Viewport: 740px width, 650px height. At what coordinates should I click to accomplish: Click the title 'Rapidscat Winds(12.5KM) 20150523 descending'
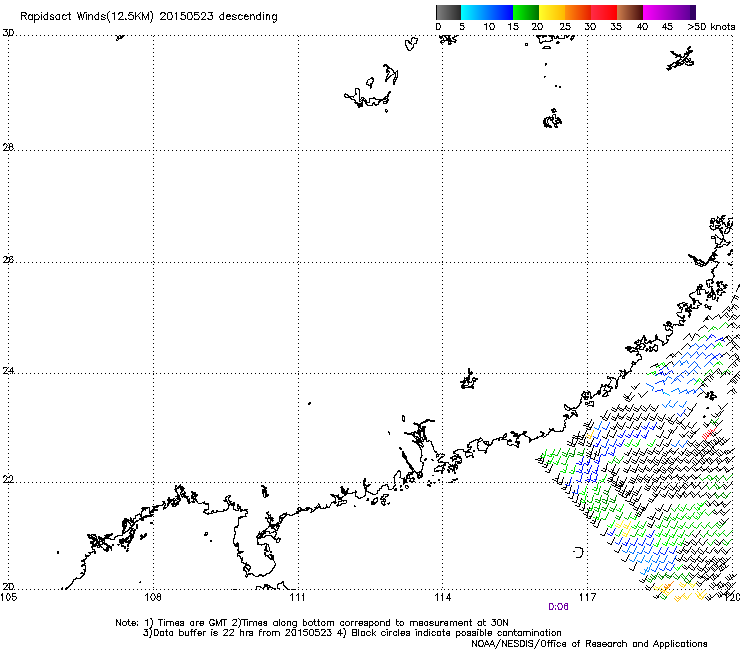click(149, 17)
